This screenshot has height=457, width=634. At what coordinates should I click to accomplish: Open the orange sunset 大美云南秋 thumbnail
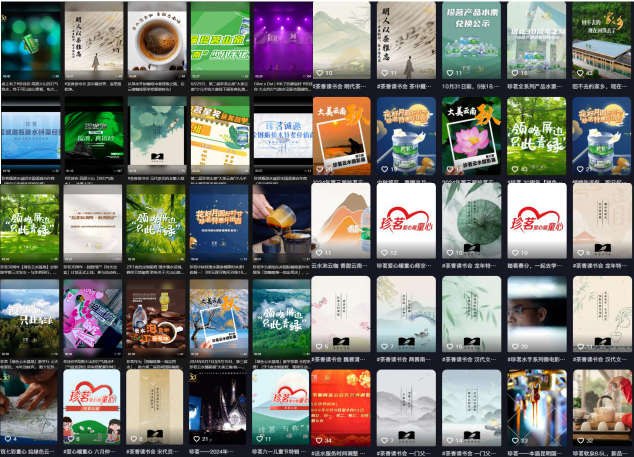[342, 136]
